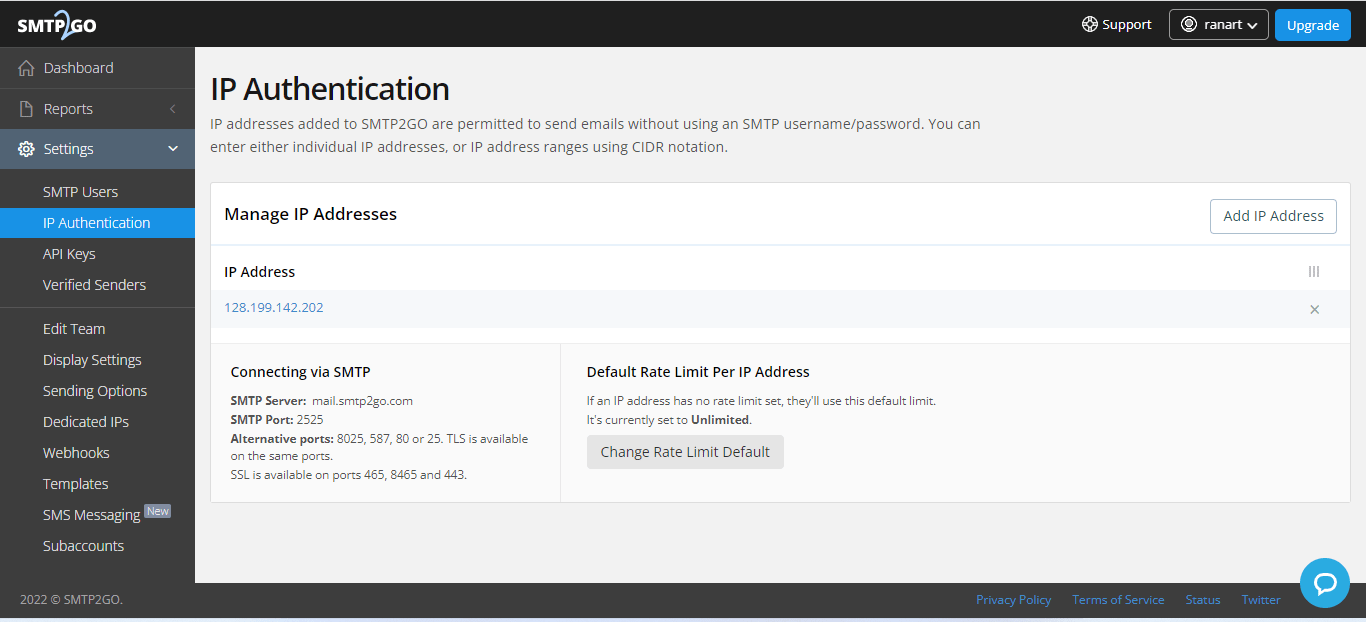Collapse the Settings menu chevron
Screen dimensions: 1366x622
click(173, 149)
